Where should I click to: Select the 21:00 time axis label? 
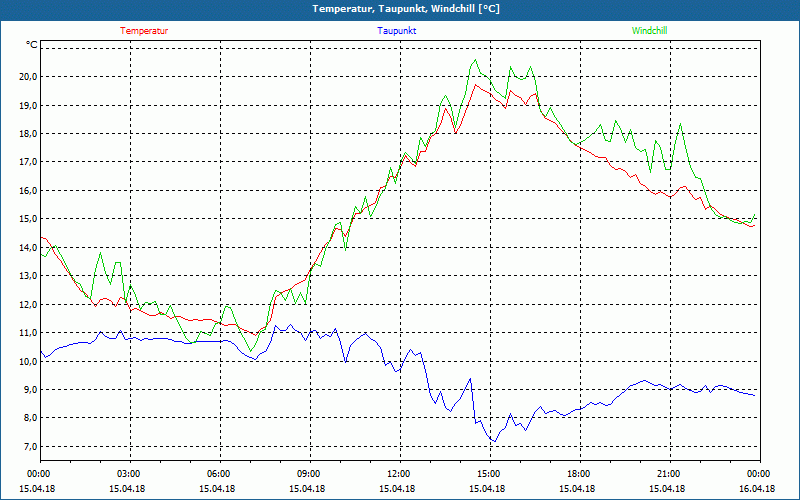[669, 474]
